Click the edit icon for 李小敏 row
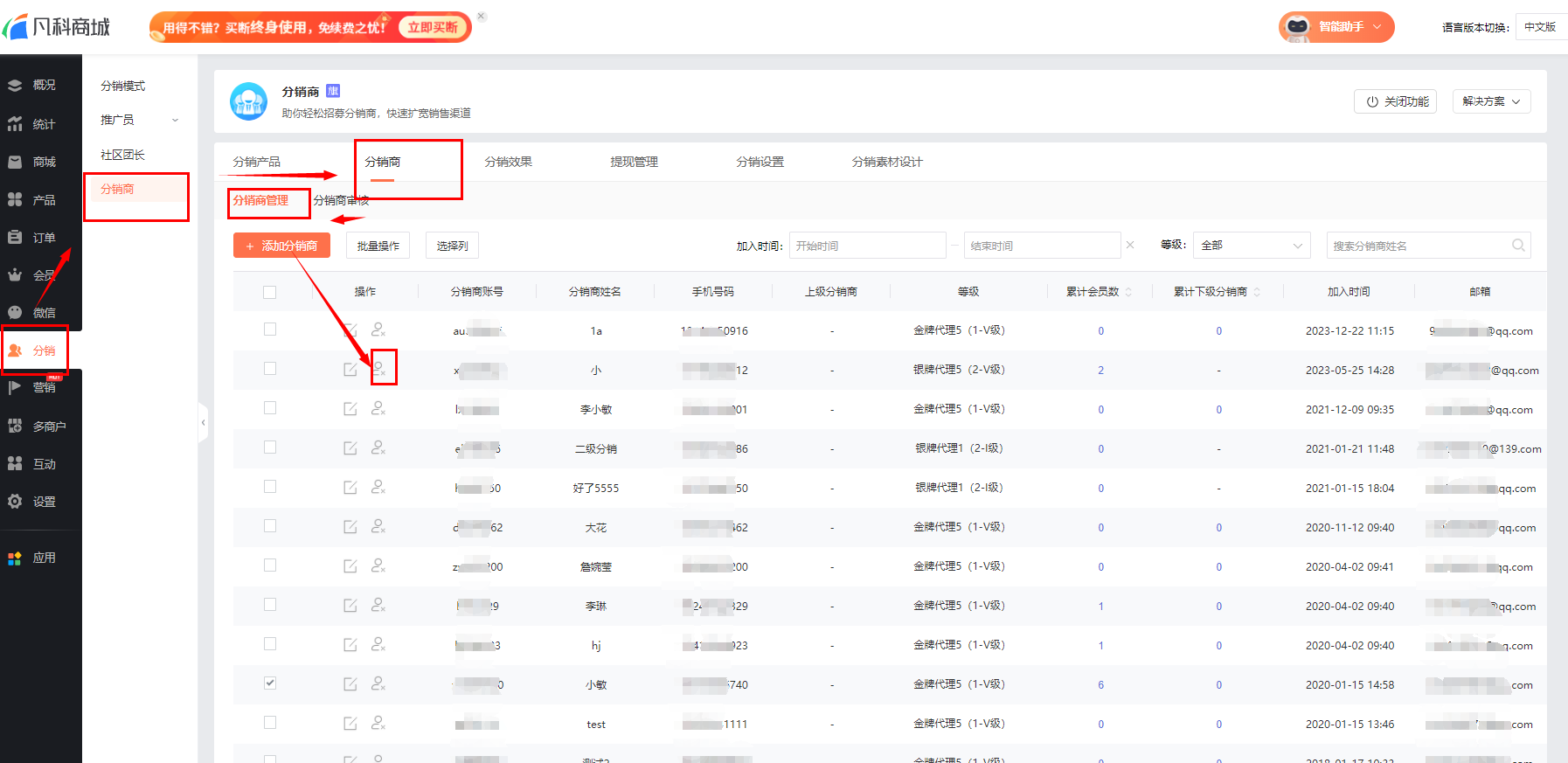 pyautogui.click(x=350, y=409)
